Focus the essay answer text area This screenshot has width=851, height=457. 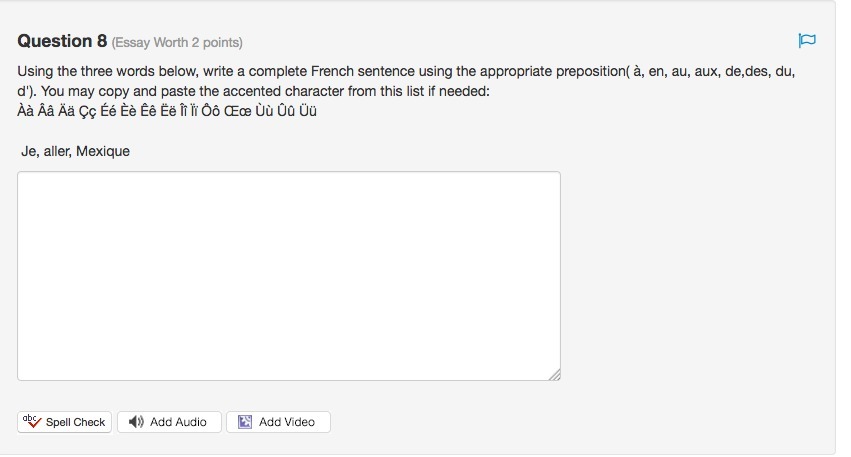click(x=288, y=275)
